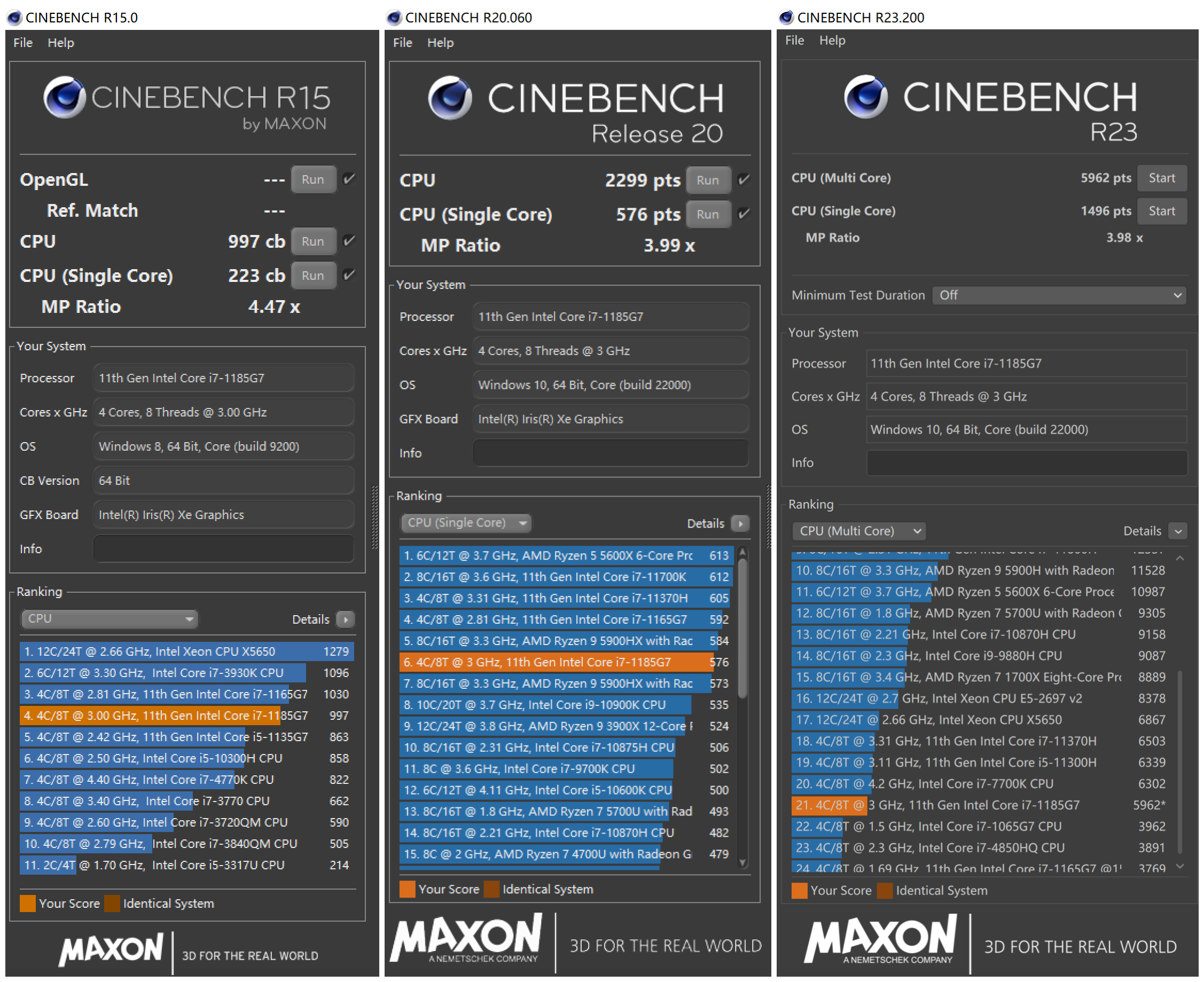Select Intel Core i7-3930K row scoring 1096
The image size is (1204, 982).
click(x=187, y=673)
